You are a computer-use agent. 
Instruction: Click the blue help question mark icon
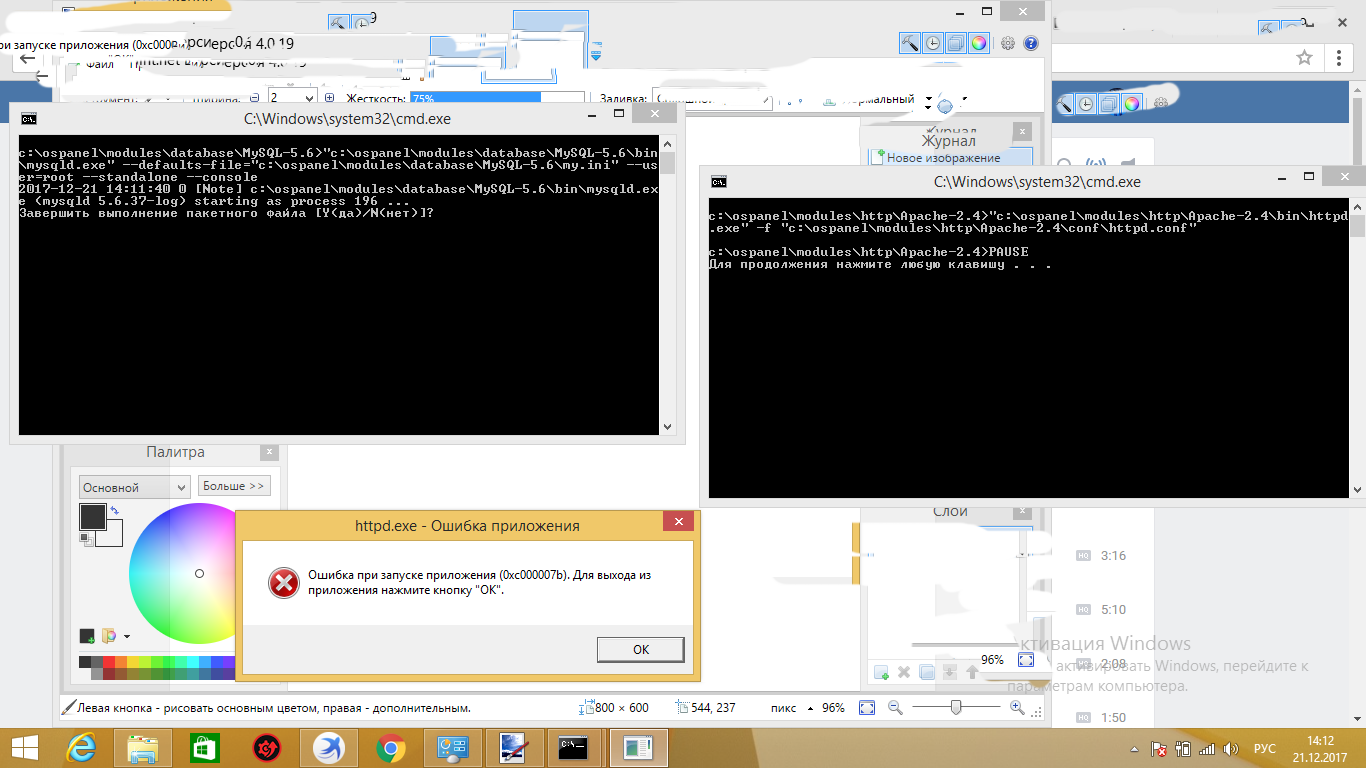pos(1031,43)
